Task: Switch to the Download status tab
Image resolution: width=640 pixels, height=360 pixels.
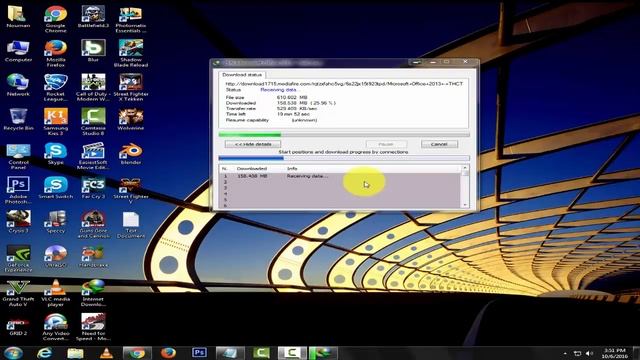Action: pos(242,75)
